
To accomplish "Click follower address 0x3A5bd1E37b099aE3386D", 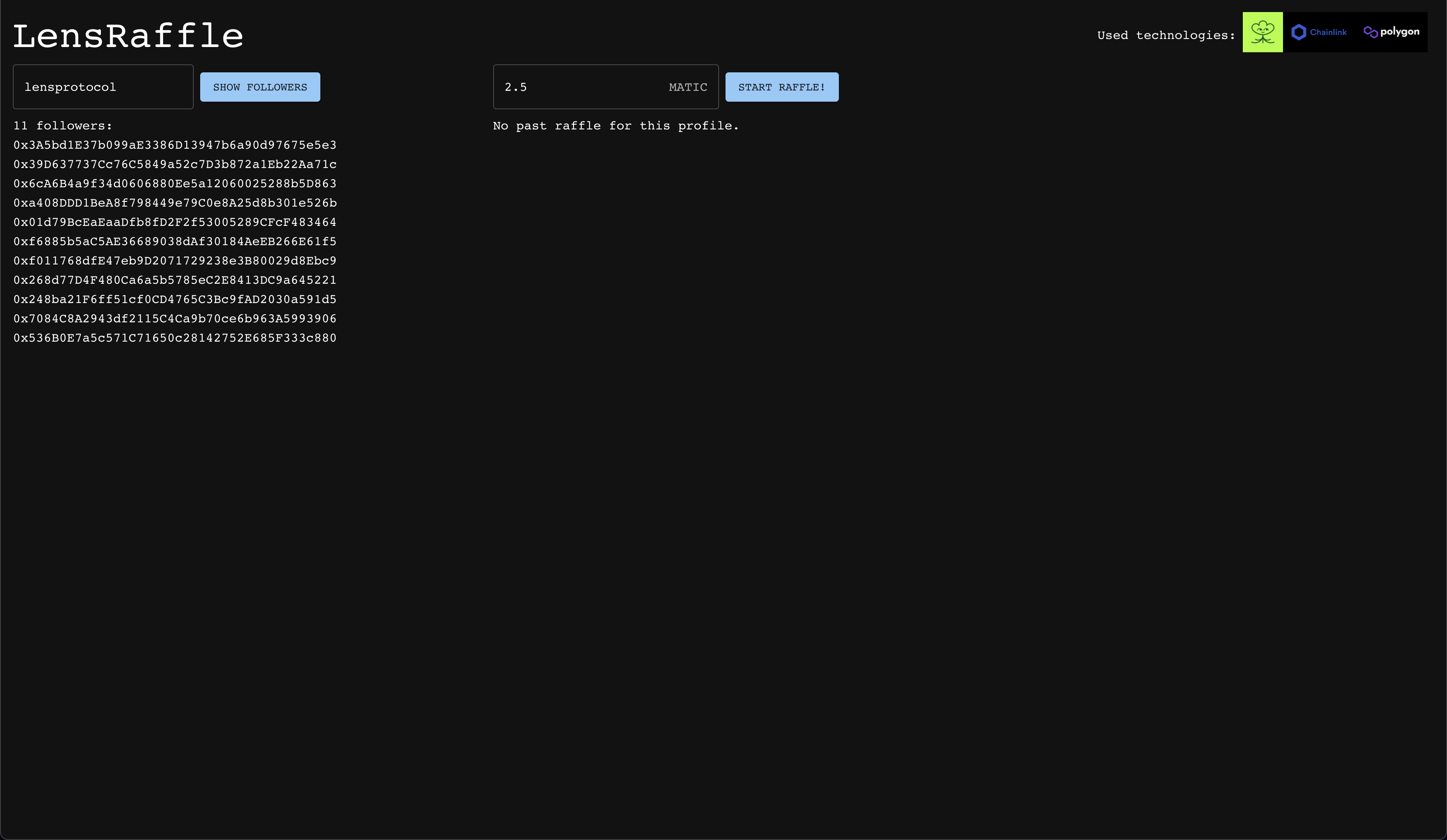I will click(175, 144).
